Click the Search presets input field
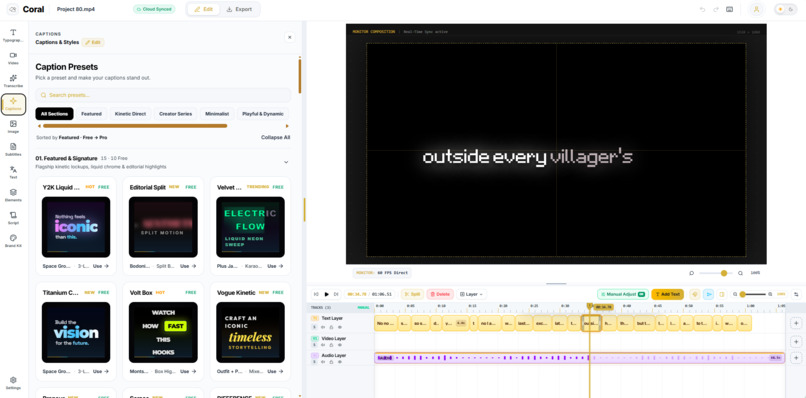This screenshot has width=806, height=398. [163, 95]
